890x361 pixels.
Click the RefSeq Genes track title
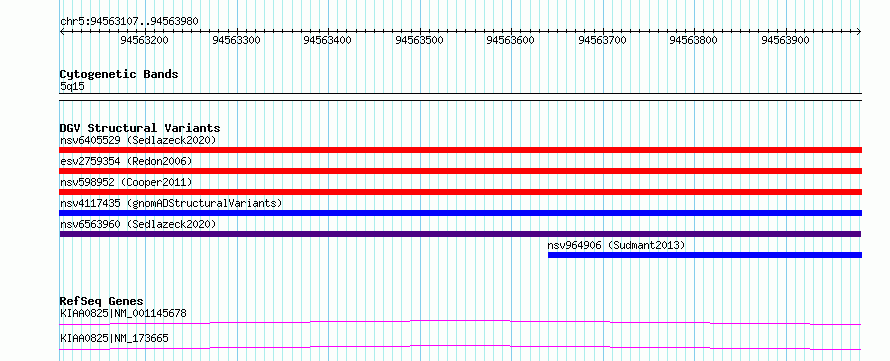(x=102, y=301)
